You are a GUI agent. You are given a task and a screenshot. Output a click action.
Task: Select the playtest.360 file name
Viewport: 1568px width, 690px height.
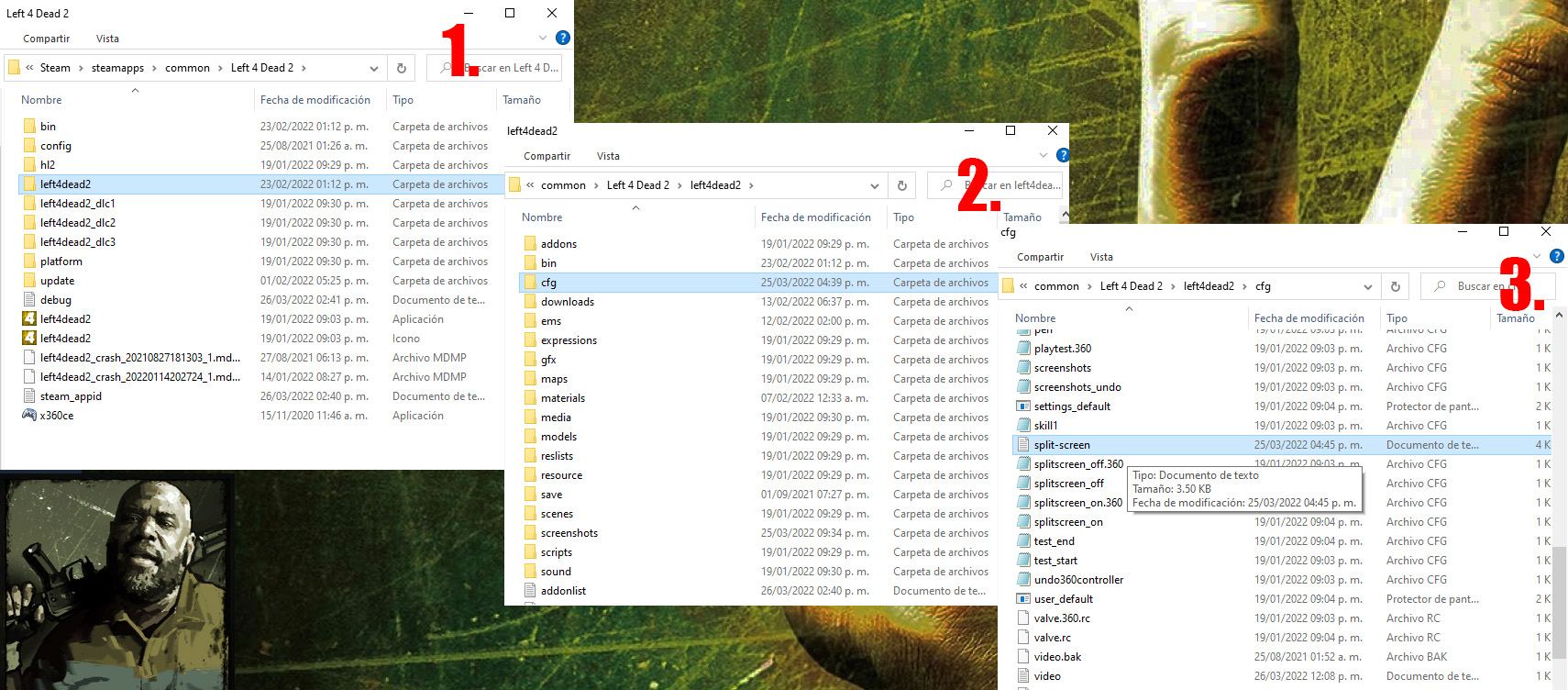coord(1063,349)
